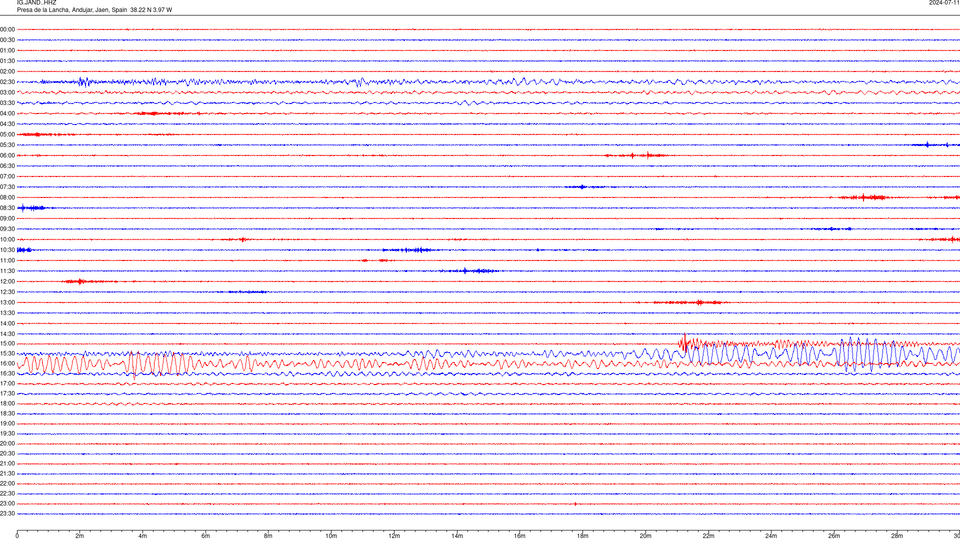Click the 03:30 row time label
This screenshot has width=960, height=540.
point(7,103)
